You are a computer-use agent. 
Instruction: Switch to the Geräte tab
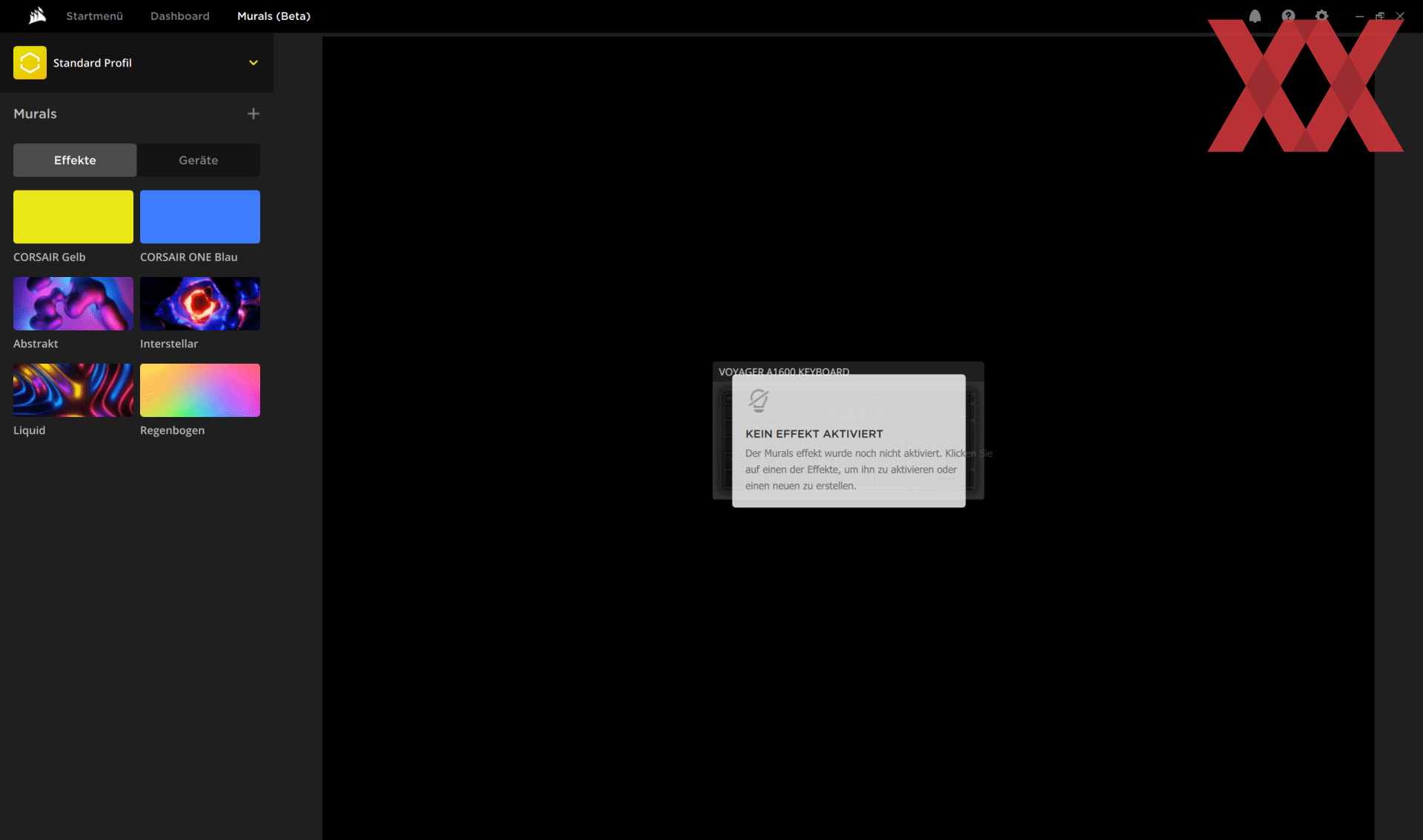[199, 160]
